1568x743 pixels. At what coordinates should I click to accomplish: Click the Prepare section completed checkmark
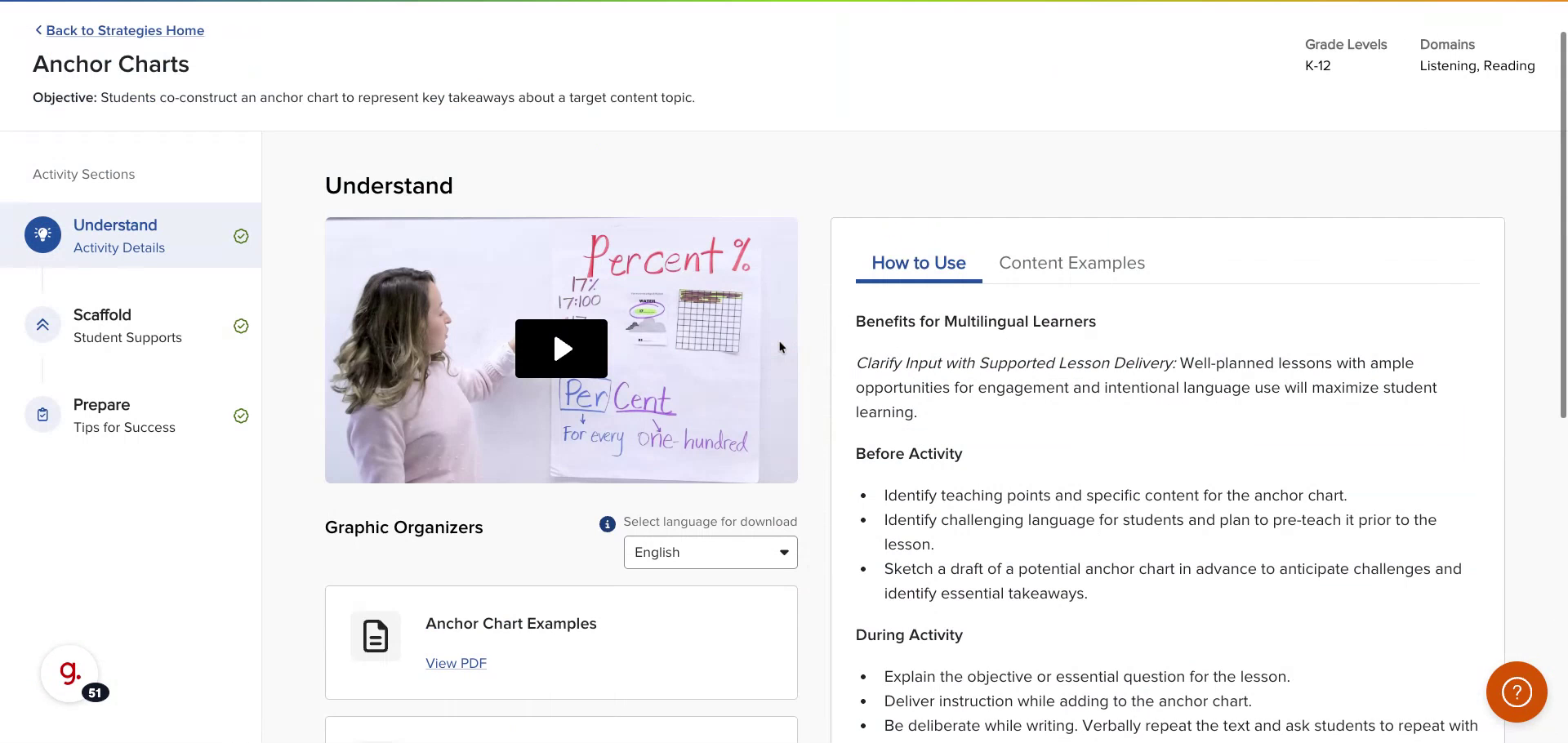[241, 416]
